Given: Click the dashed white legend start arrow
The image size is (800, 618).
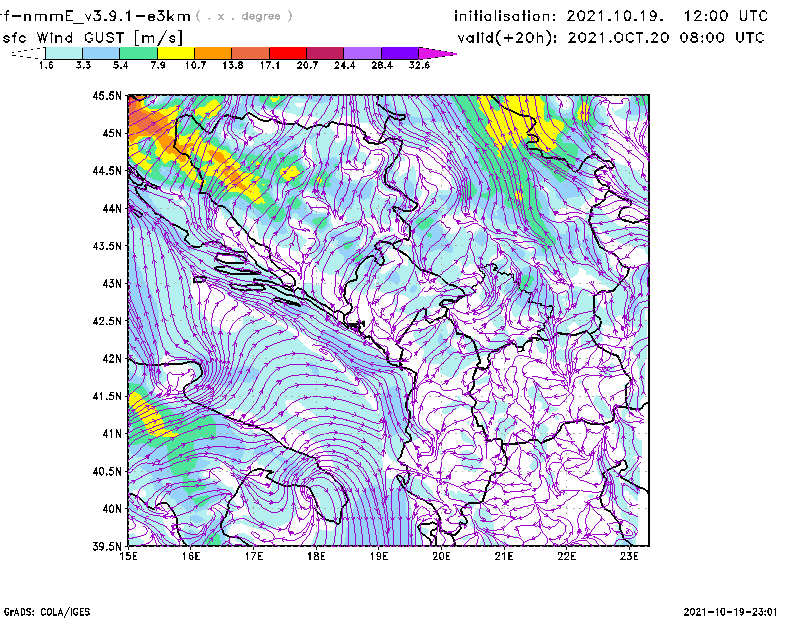Looking at the screenshot, I should pyautogui.click(x=28, y=53).
